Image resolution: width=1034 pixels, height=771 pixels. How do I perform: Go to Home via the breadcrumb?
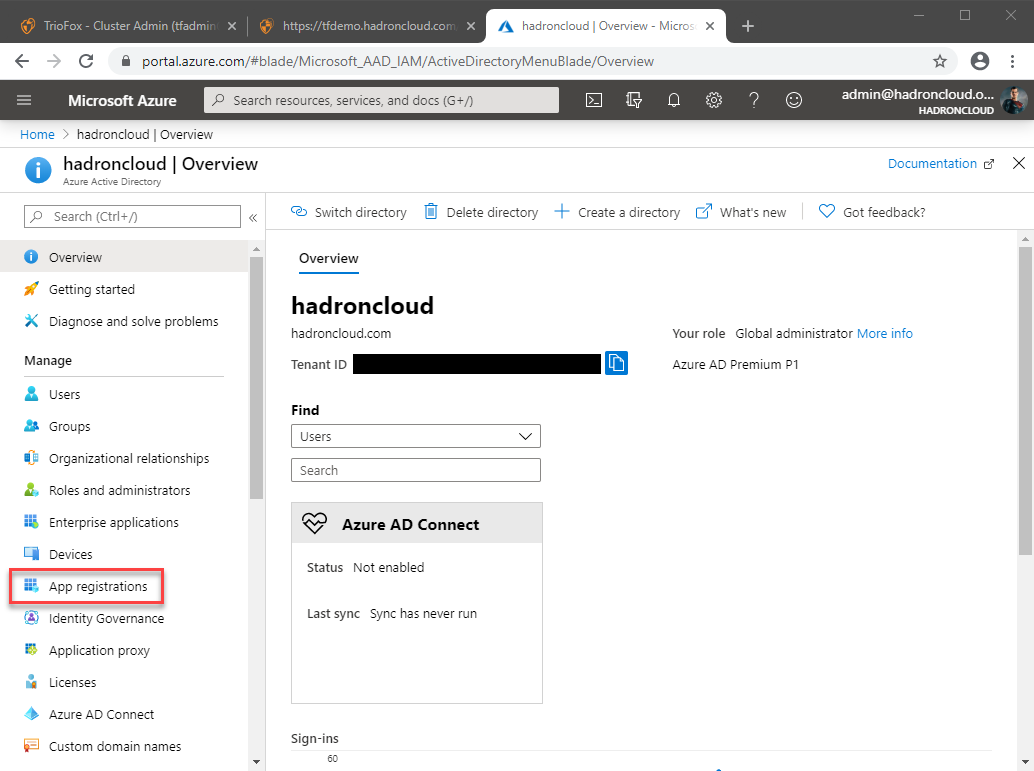click(37, 135)
